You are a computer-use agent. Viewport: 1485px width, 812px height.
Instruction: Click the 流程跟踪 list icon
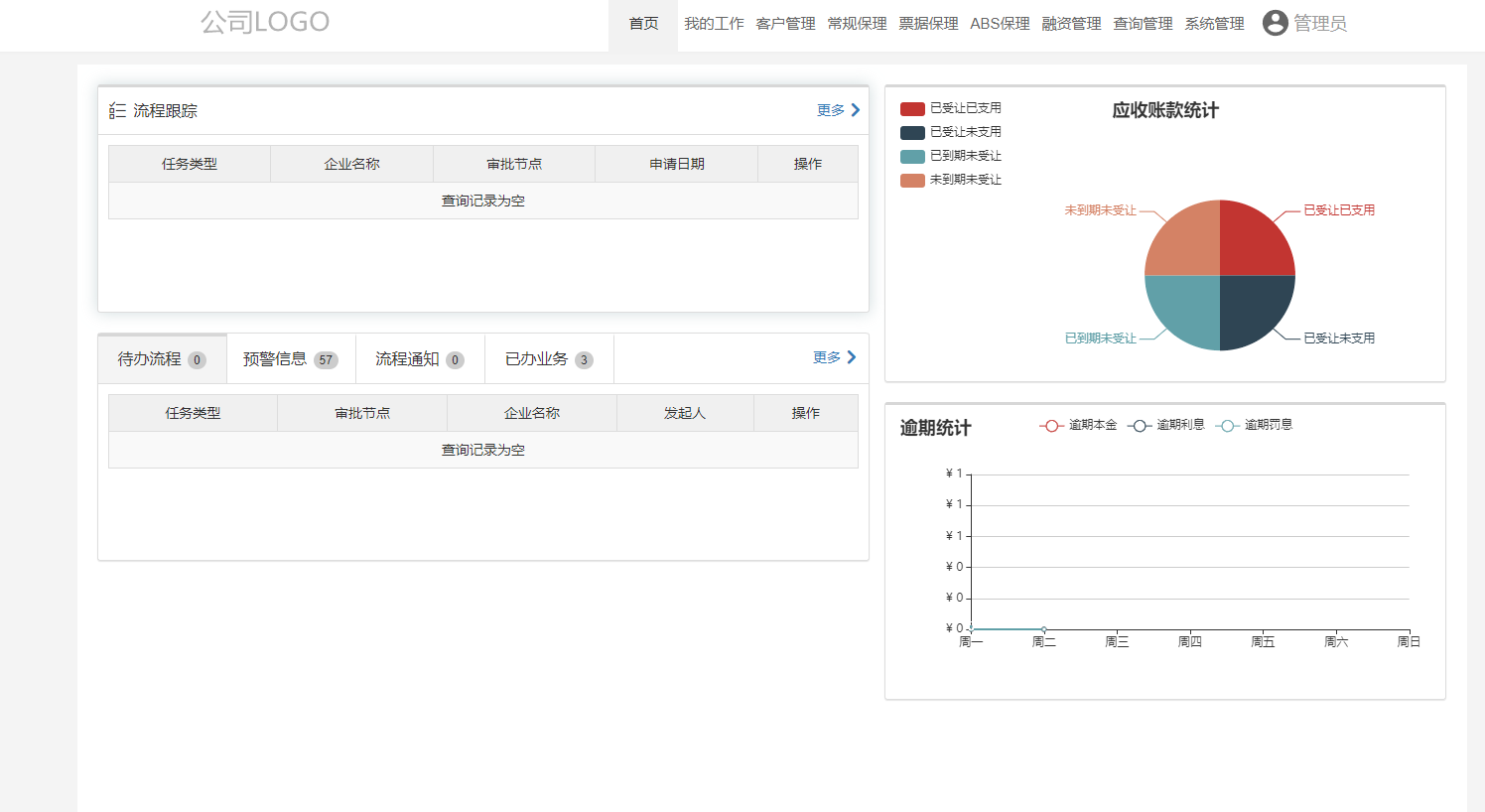click(x=117, y=111)
